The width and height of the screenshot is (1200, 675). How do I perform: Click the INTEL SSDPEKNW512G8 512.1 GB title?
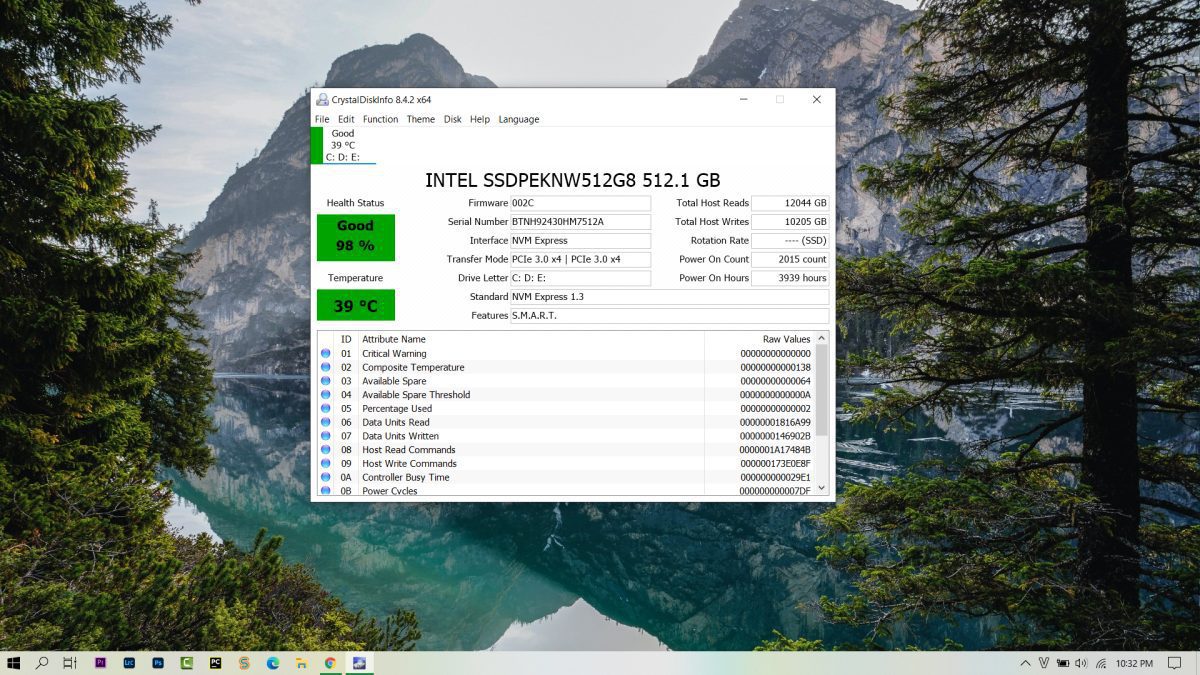point(573,180)
